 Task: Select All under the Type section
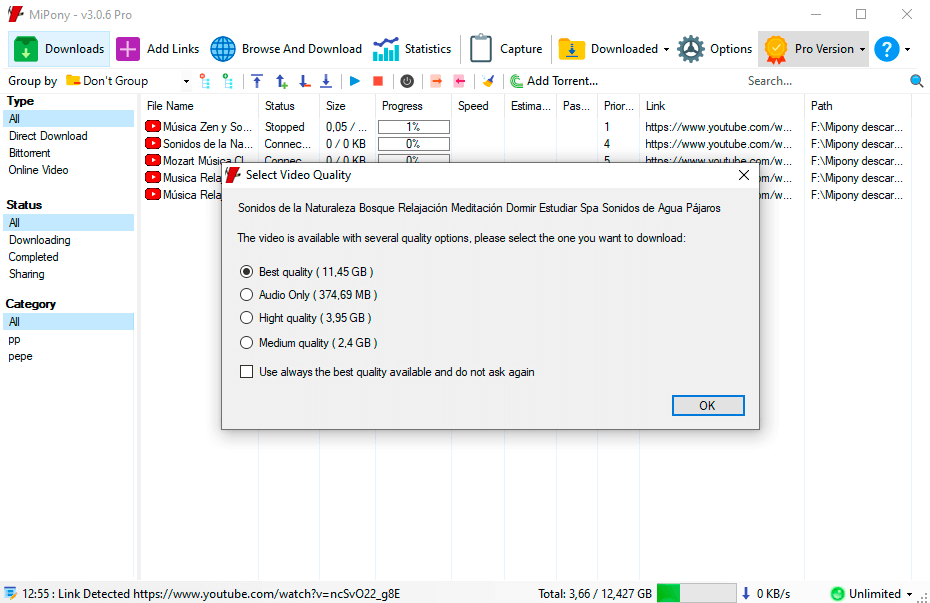[69, 119]
